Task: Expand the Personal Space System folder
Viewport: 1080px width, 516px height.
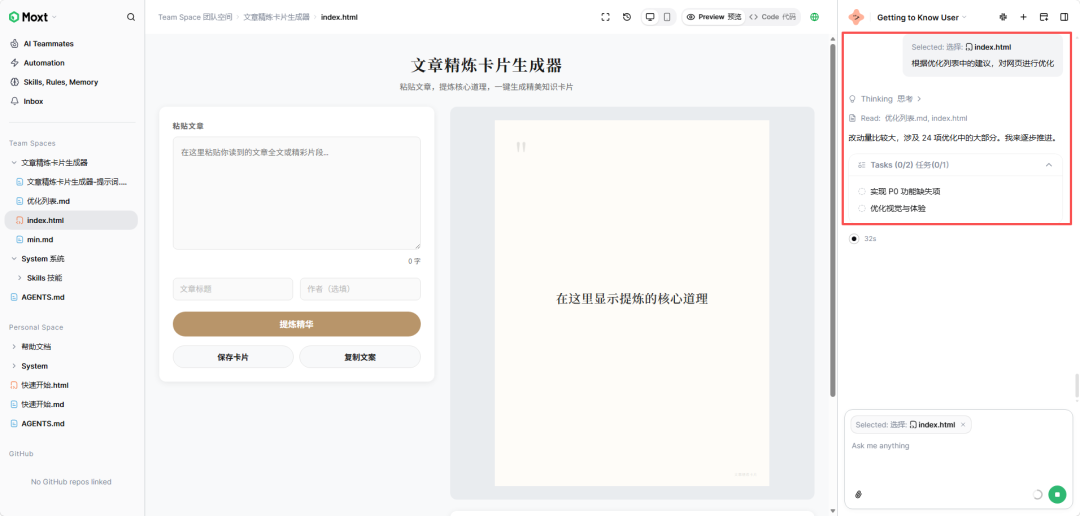Action: (14, 366)
